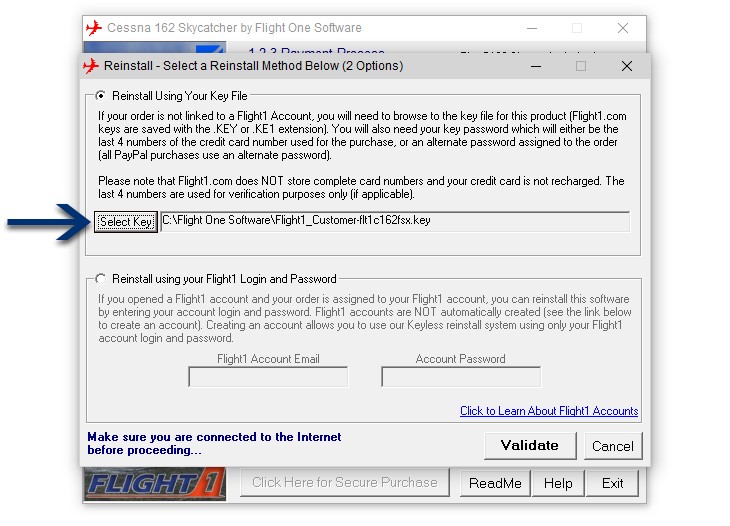
Task: Focus the Account Password field
Action: [x=461, y=377]
